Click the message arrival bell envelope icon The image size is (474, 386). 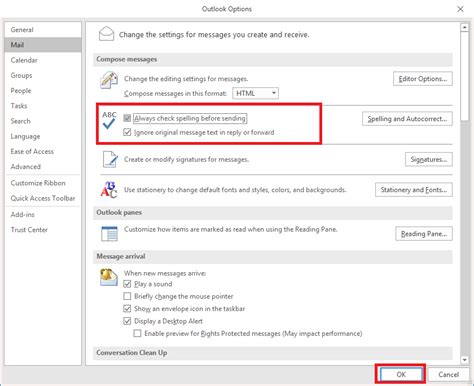click(109, 277)
